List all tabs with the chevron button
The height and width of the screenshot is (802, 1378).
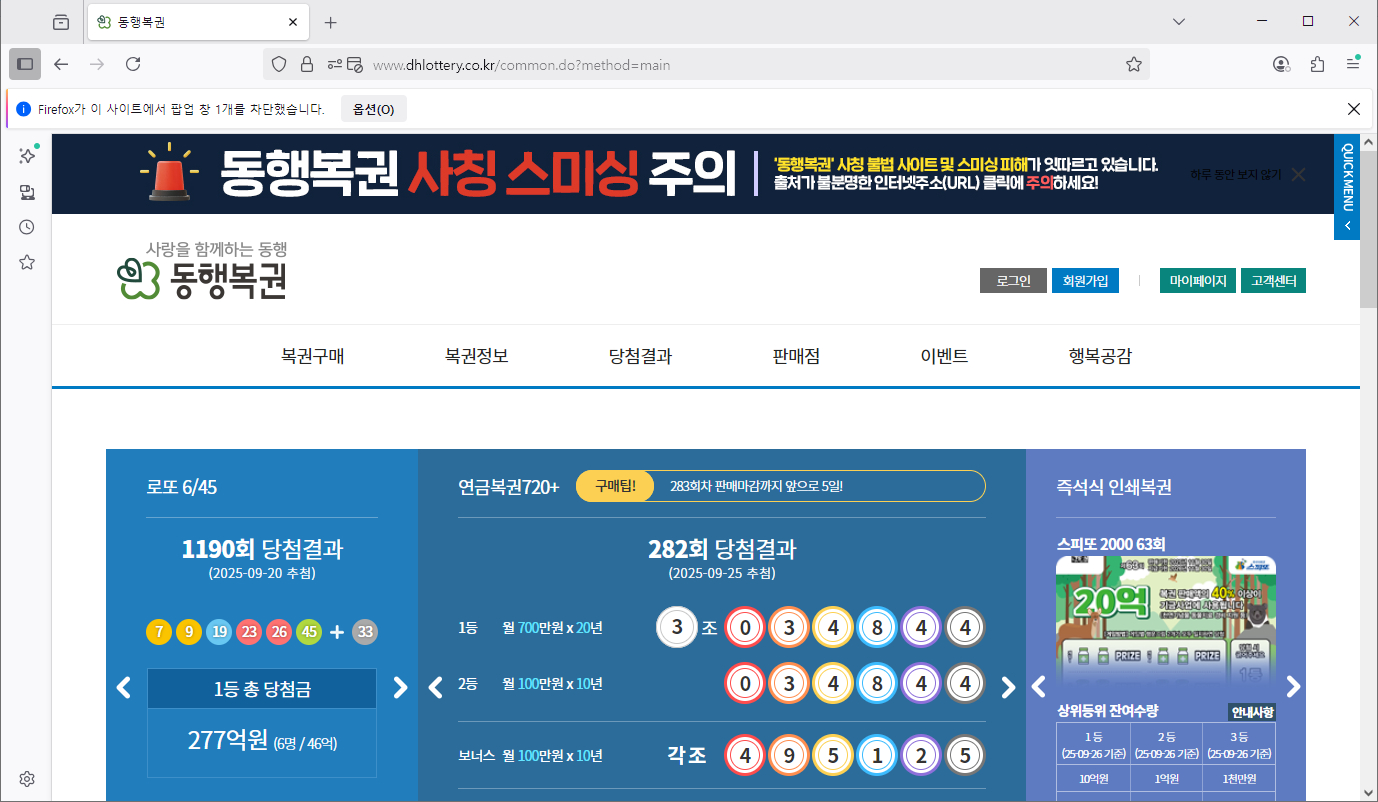[x=1179, y=22]
